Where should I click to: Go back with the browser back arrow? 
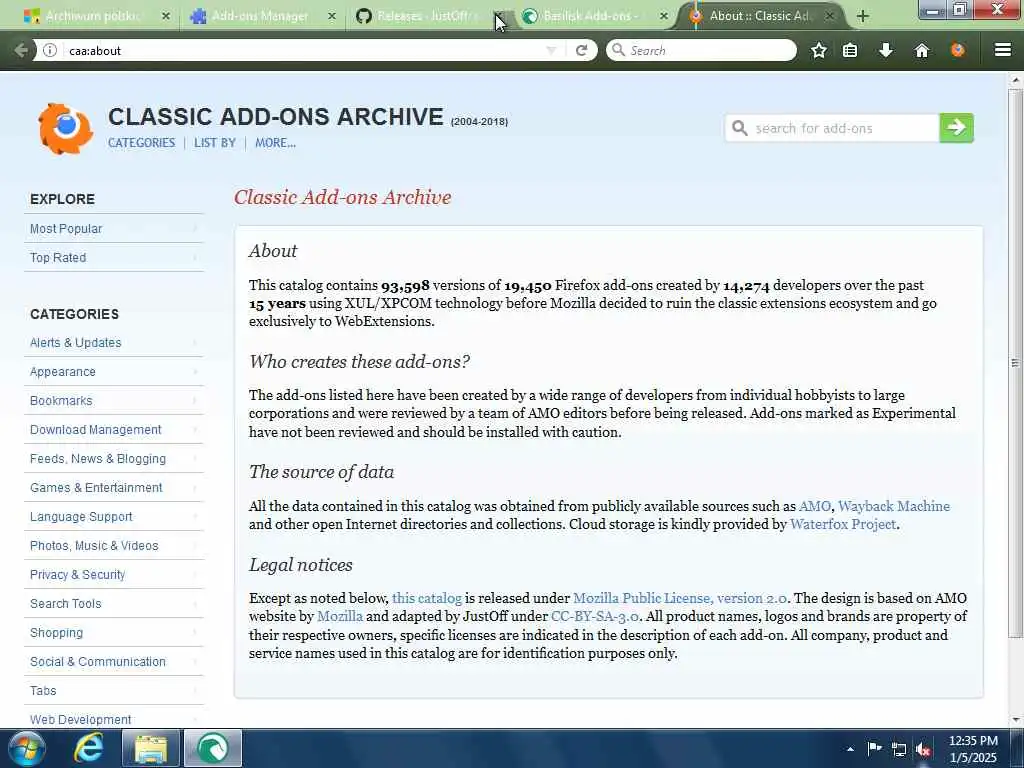(21, 50)
